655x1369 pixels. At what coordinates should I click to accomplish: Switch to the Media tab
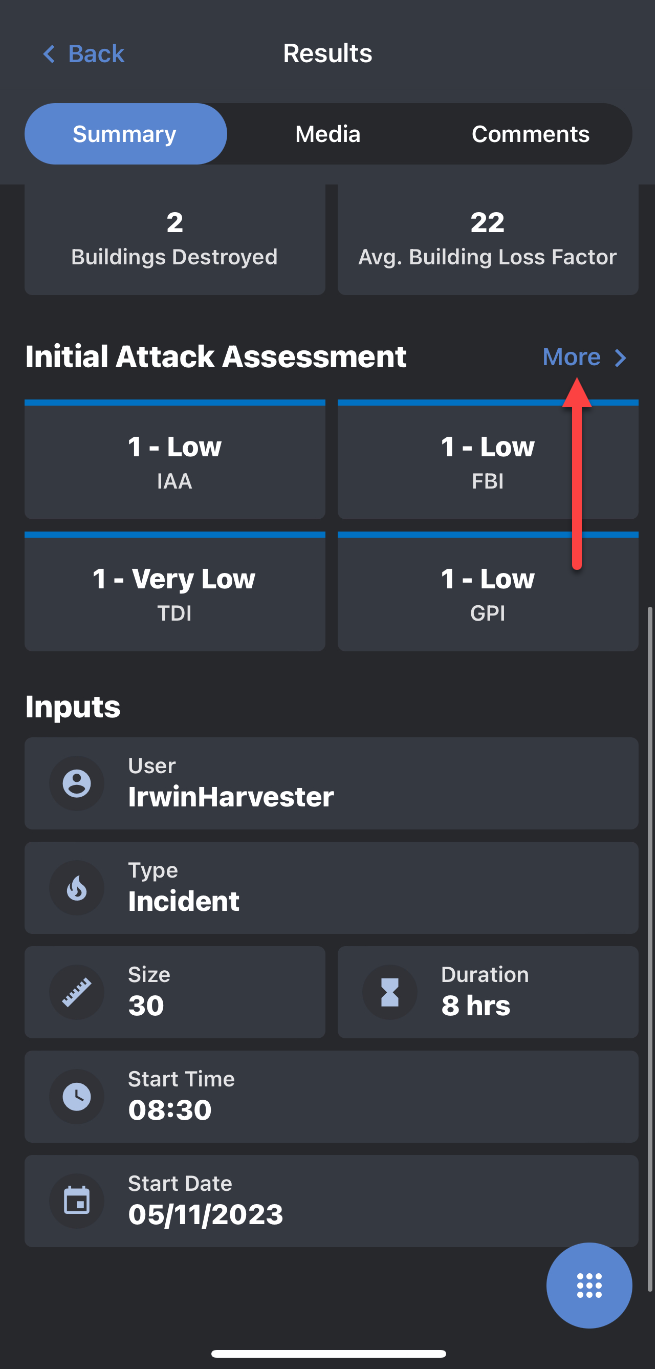click(327, 133)
